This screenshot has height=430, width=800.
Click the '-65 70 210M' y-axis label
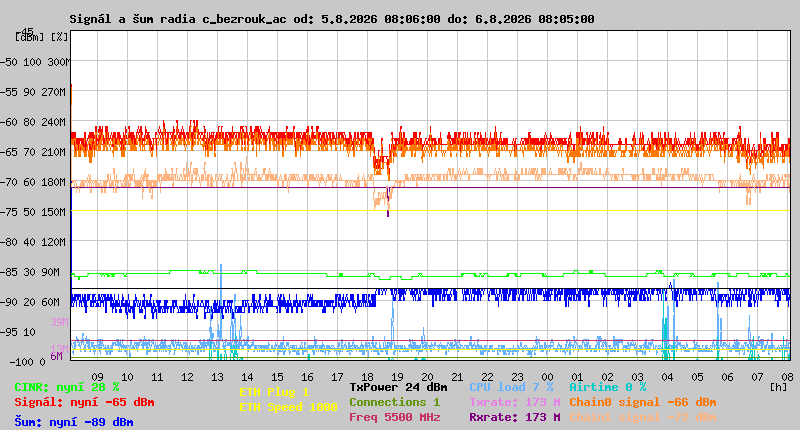click(33, 152)
